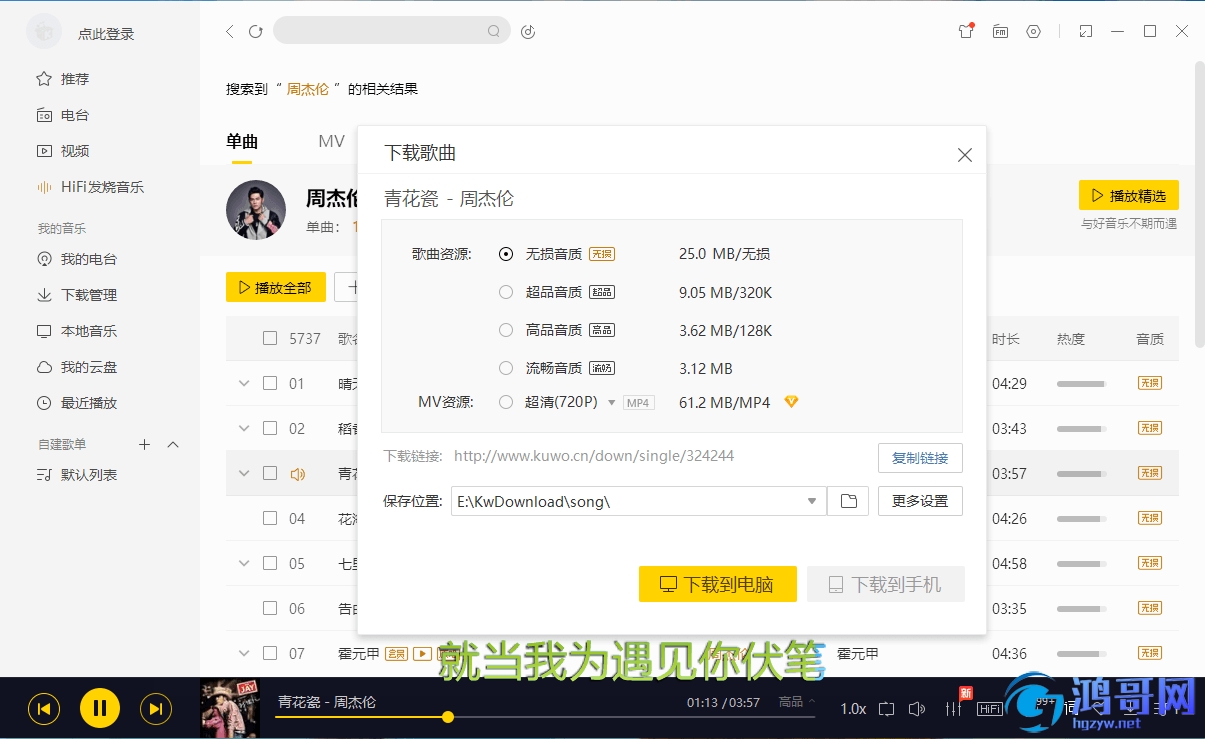Click the magnifier icon in the search box
Image resolution: width=1205 pixels, height=739 pixels.
[494, 31]
